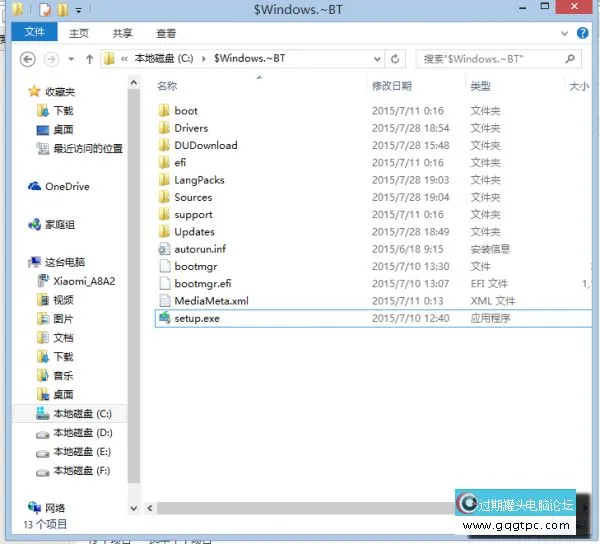Screen dimensions: 600x544
Task: Click the horizontal scrollbar left arrow
Action: (150, 508)
